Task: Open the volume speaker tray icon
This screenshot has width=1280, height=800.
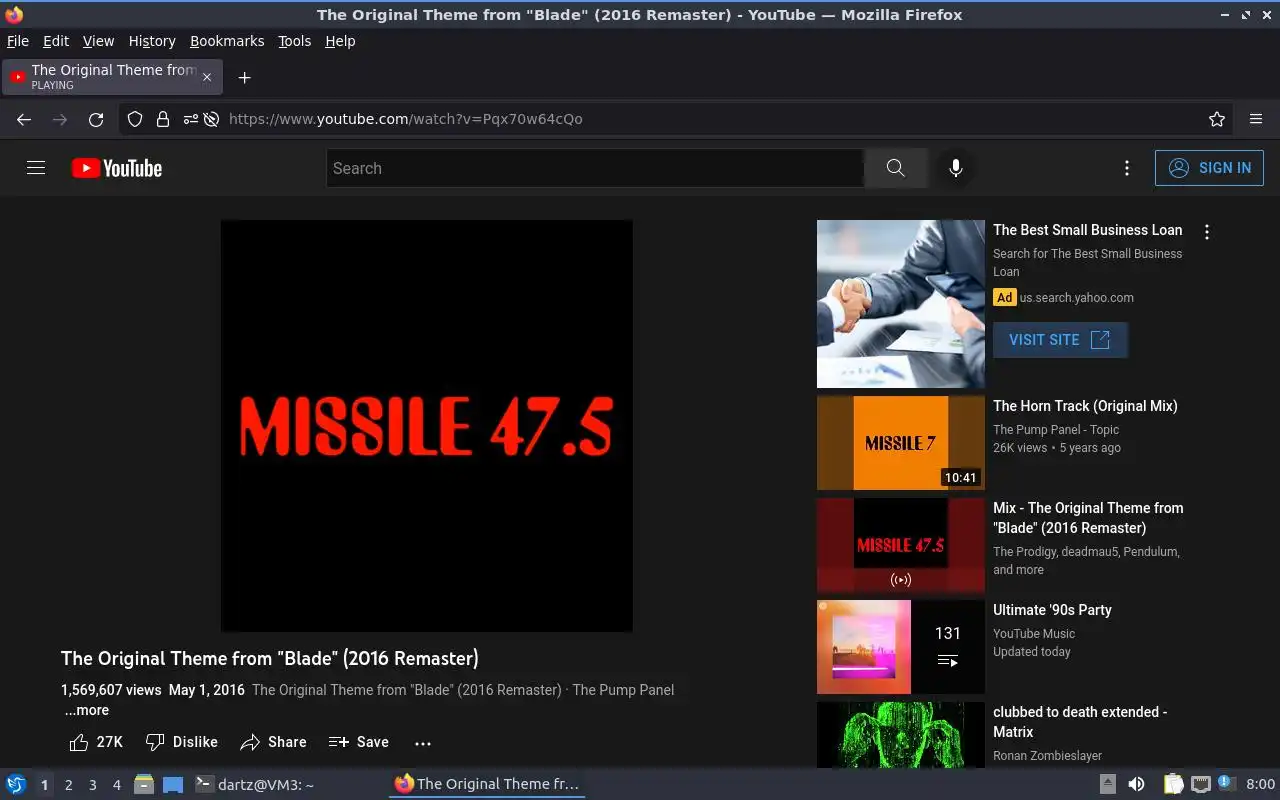Action: coord(1136,784)
